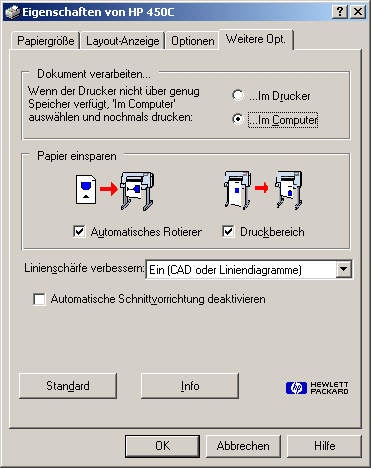Screen dimensions: 371x468
Task: Click the red arrow between page and plotter
Action: click(x=109, y=189)
